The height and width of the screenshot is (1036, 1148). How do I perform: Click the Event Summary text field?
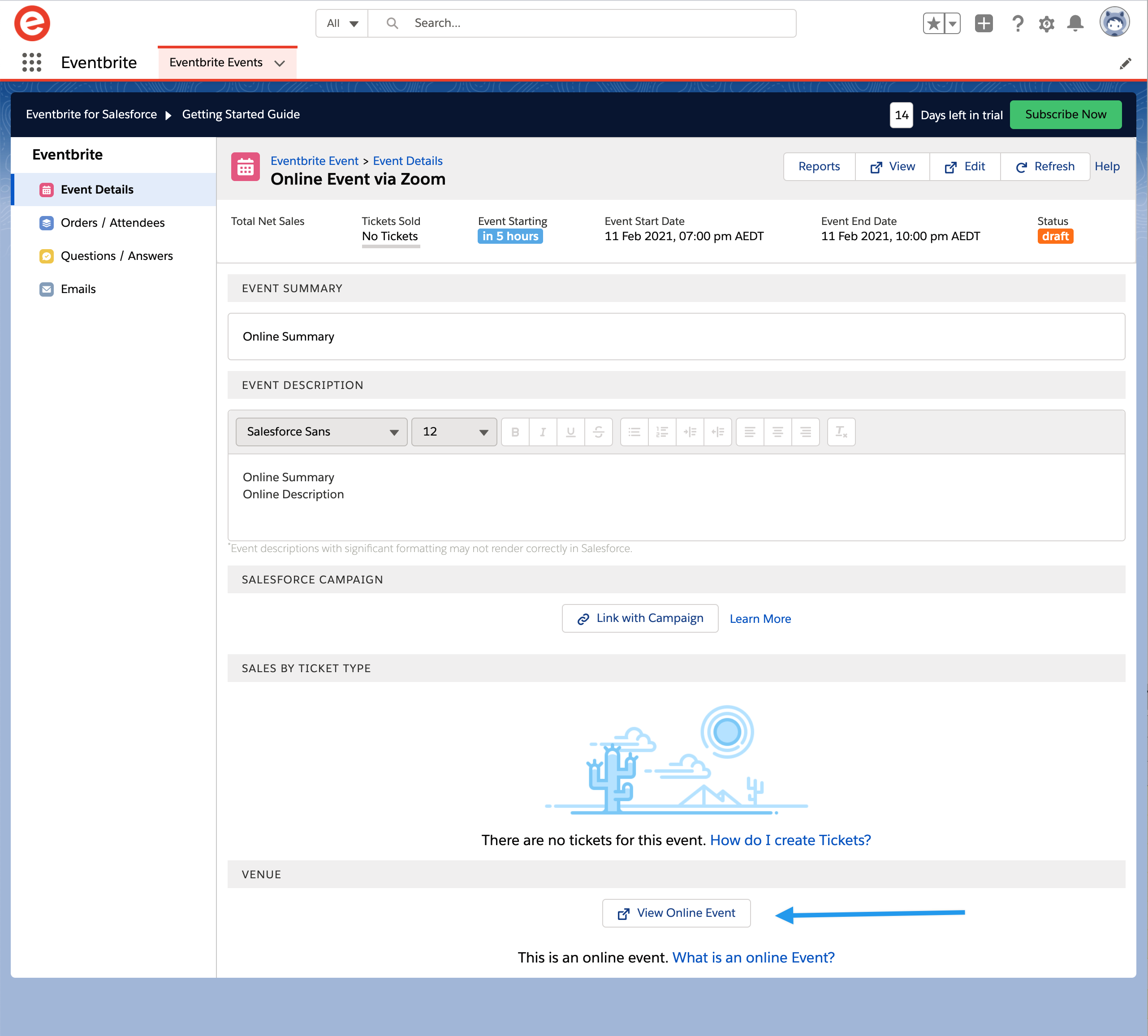click(x=676, y=337)
